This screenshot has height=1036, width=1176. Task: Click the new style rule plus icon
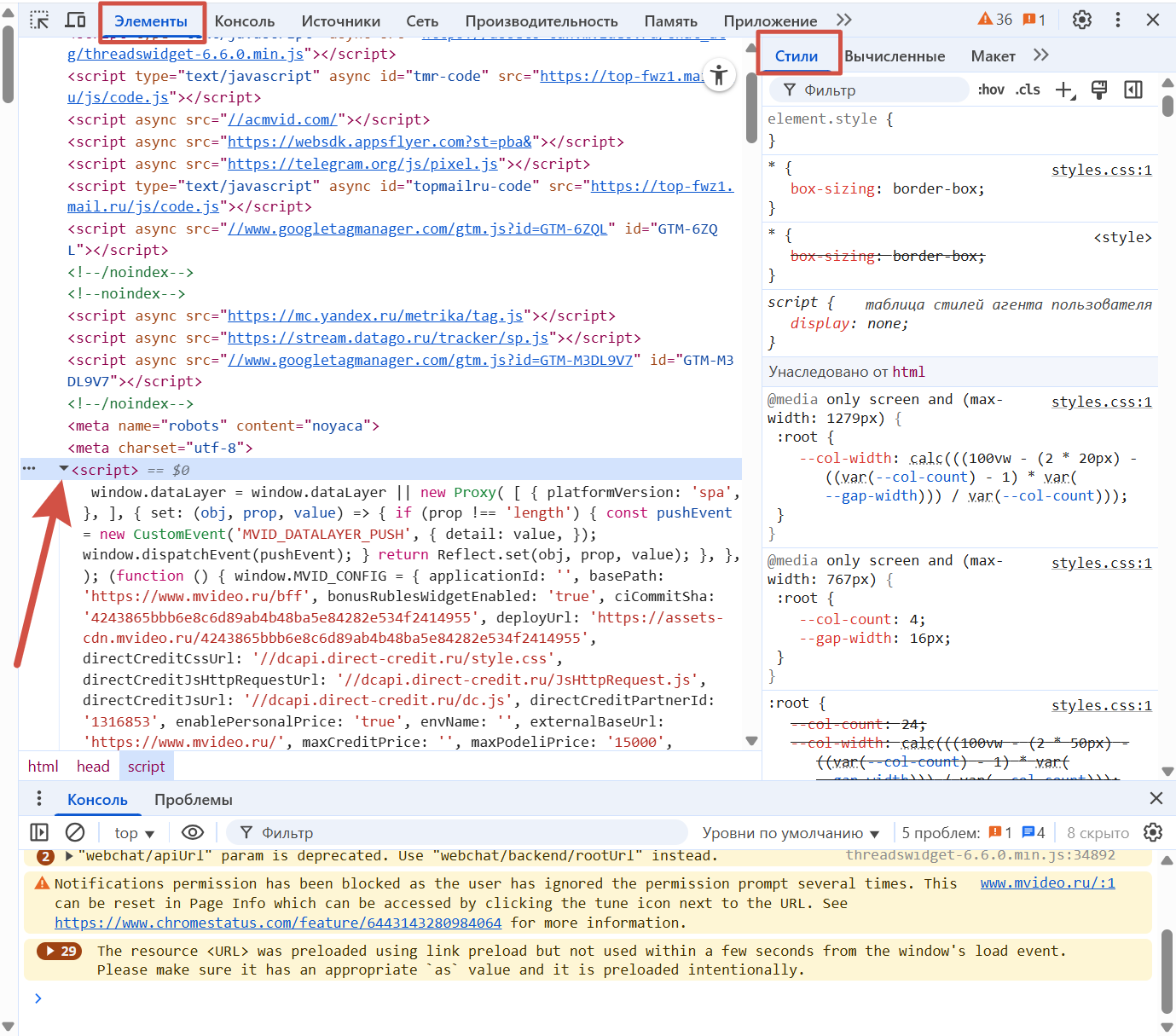pos(1064,90)
